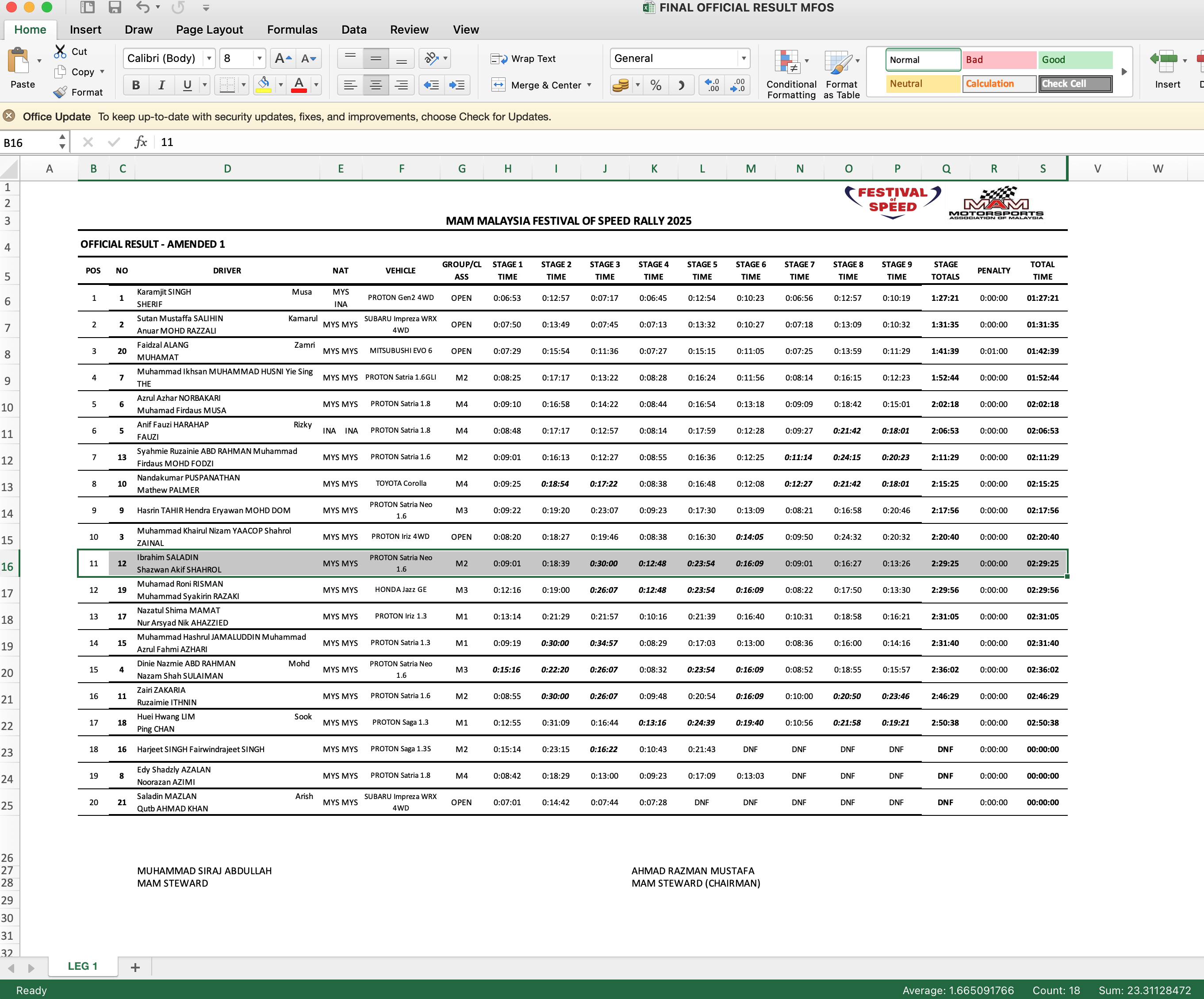Switch to the Draw ribbon tab

(139, 30)
